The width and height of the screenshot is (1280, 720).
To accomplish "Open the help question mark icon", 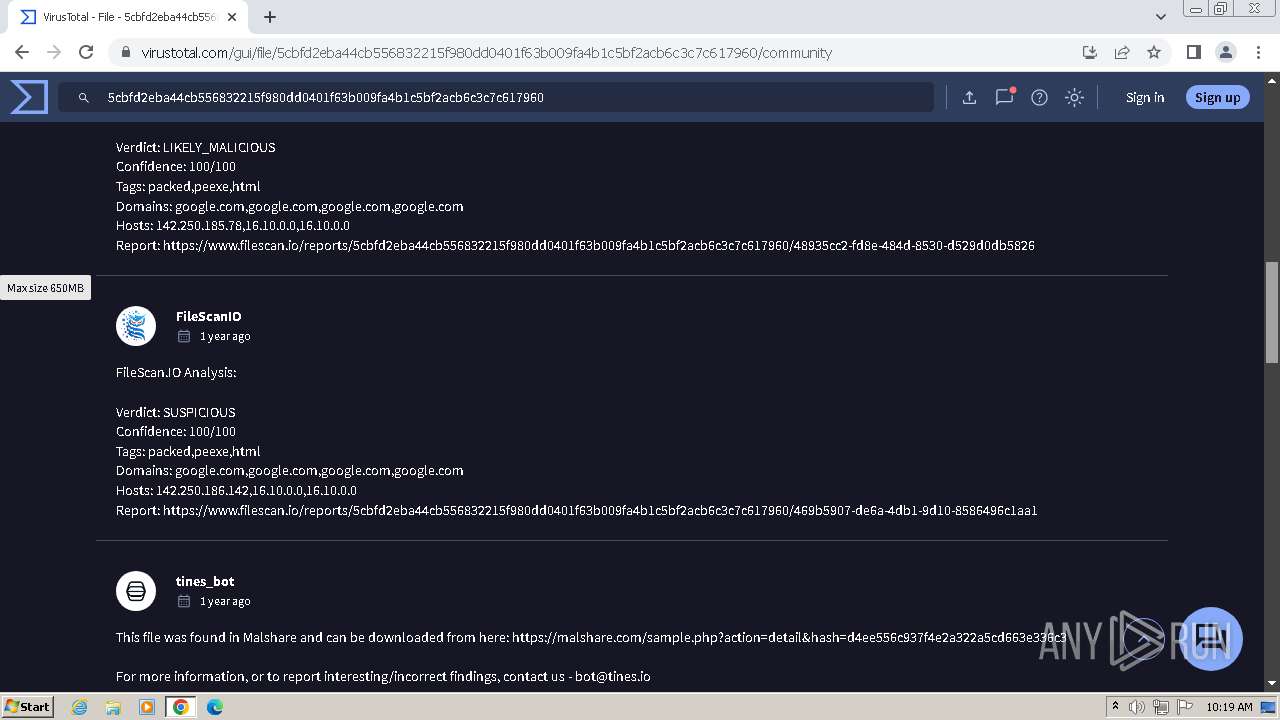I will 1039,97.
